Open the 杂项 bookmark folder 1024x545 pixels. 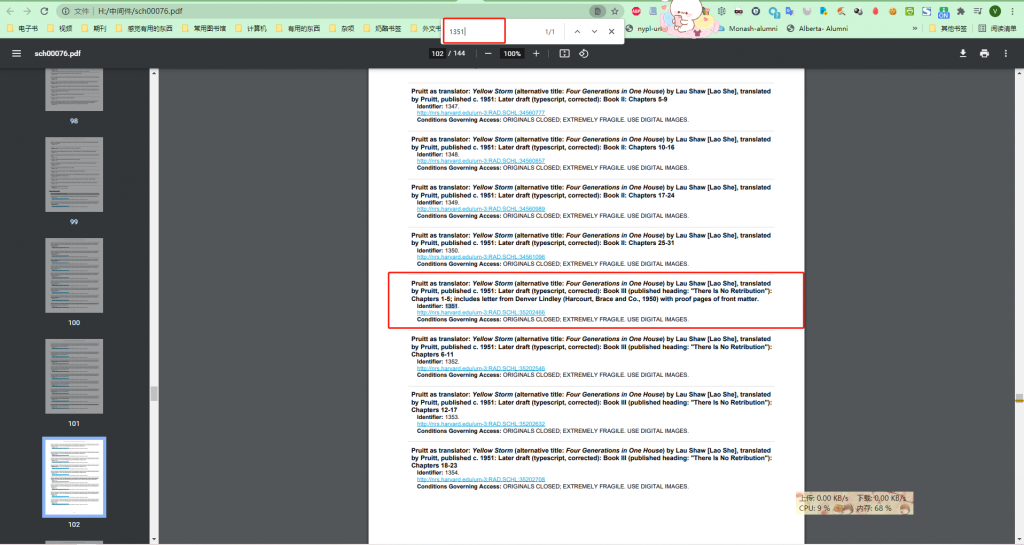point(342,29)
